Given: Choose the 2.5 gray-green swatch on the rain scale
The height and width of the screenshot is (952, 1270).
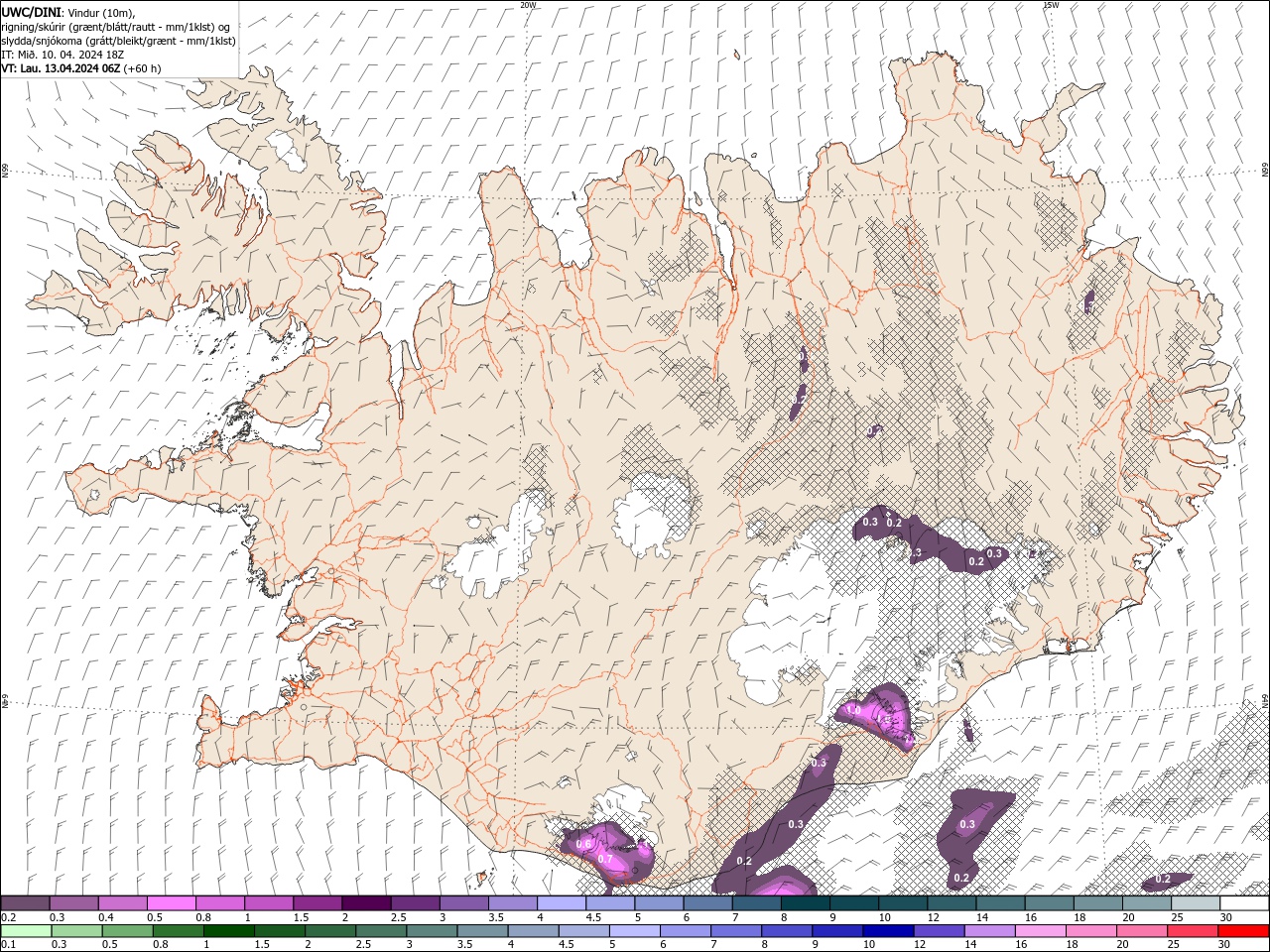Looking at the screenshot, I should click(381, 931).
